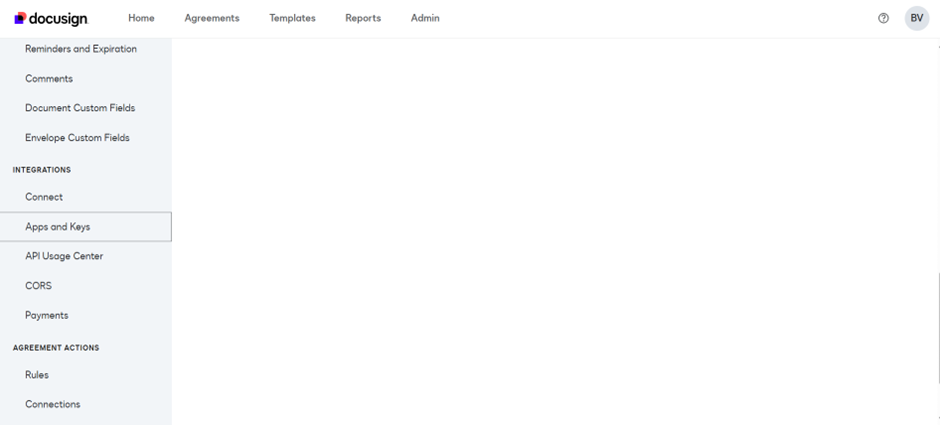The image size is (940, 425).
Task: Open Apps and Keys page
Action: [x=58, y=227]
